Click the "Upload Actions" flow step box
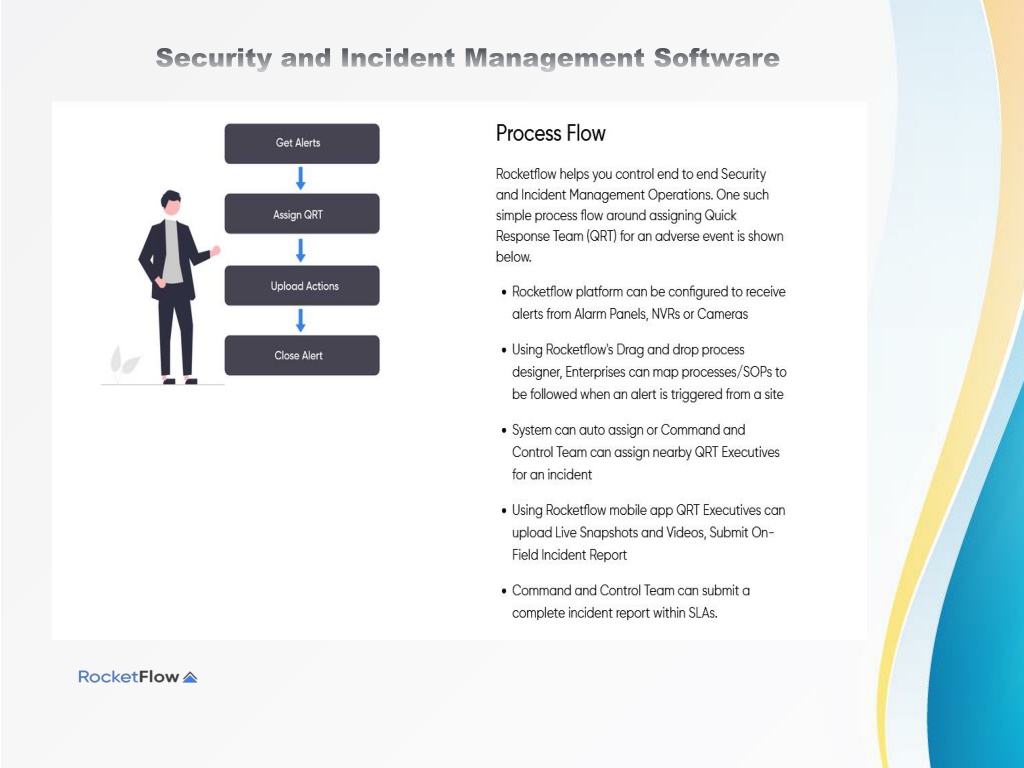 pos(302,285)
